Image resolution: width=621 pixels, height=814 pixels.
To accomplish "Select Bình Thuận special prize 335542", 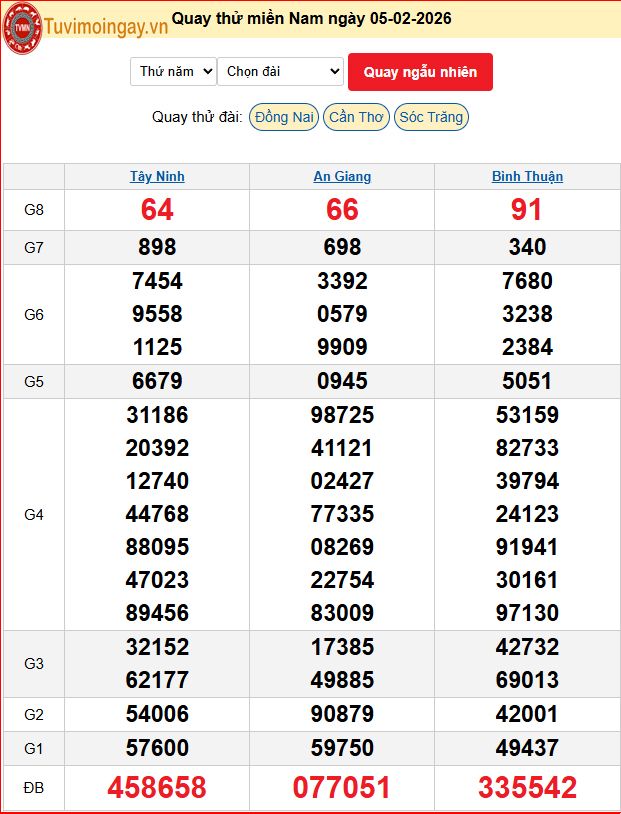I will pos(527,787).
